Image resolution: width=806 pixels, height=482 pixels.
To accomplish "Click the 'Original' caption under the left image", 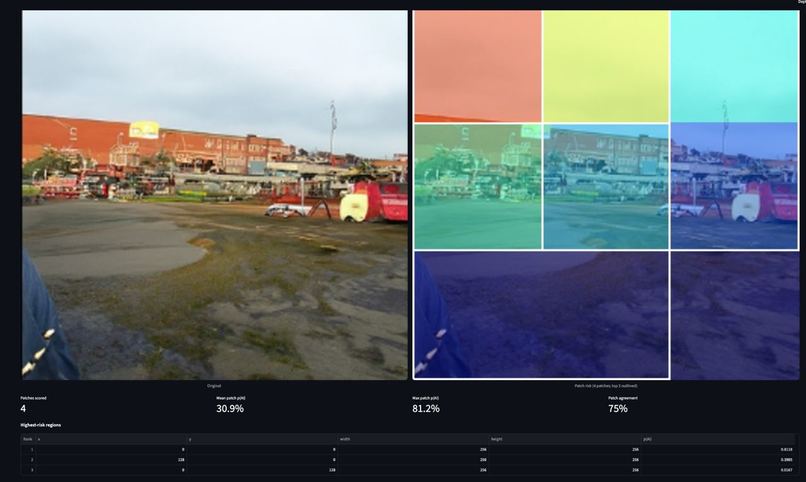I will (x=214, y=386).
